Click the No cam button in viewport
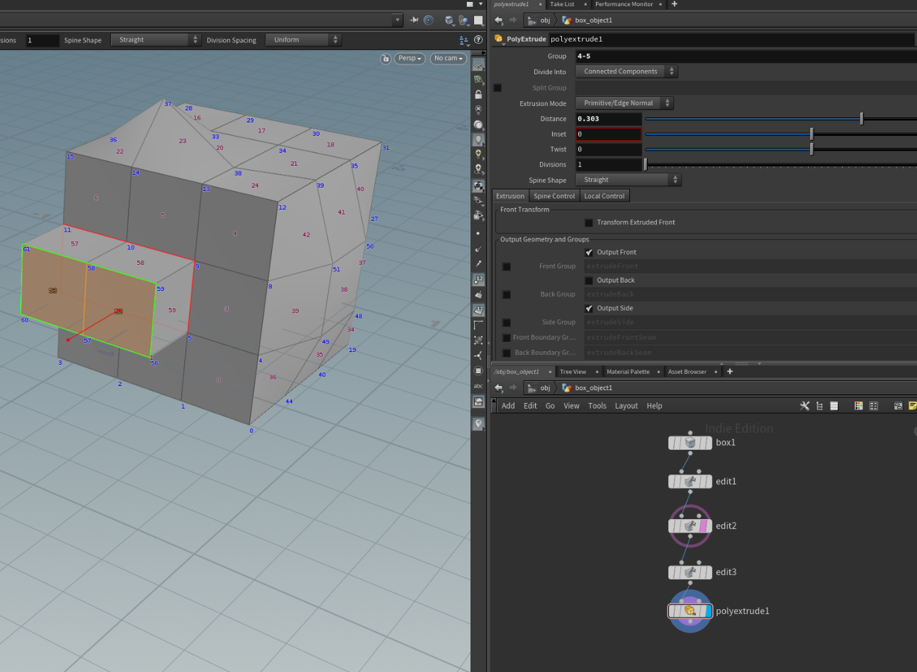The image size is (917, 672). point(448,59)
